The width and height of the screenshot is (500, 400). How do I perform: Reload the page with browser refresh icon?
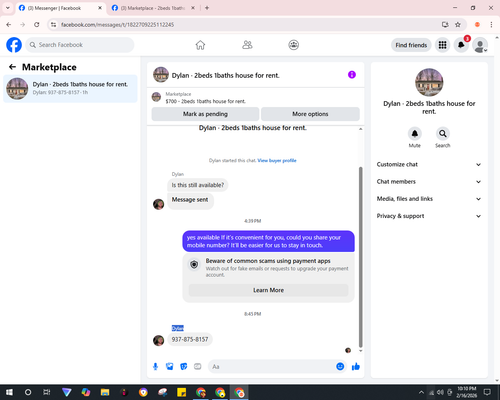[37, 25]
